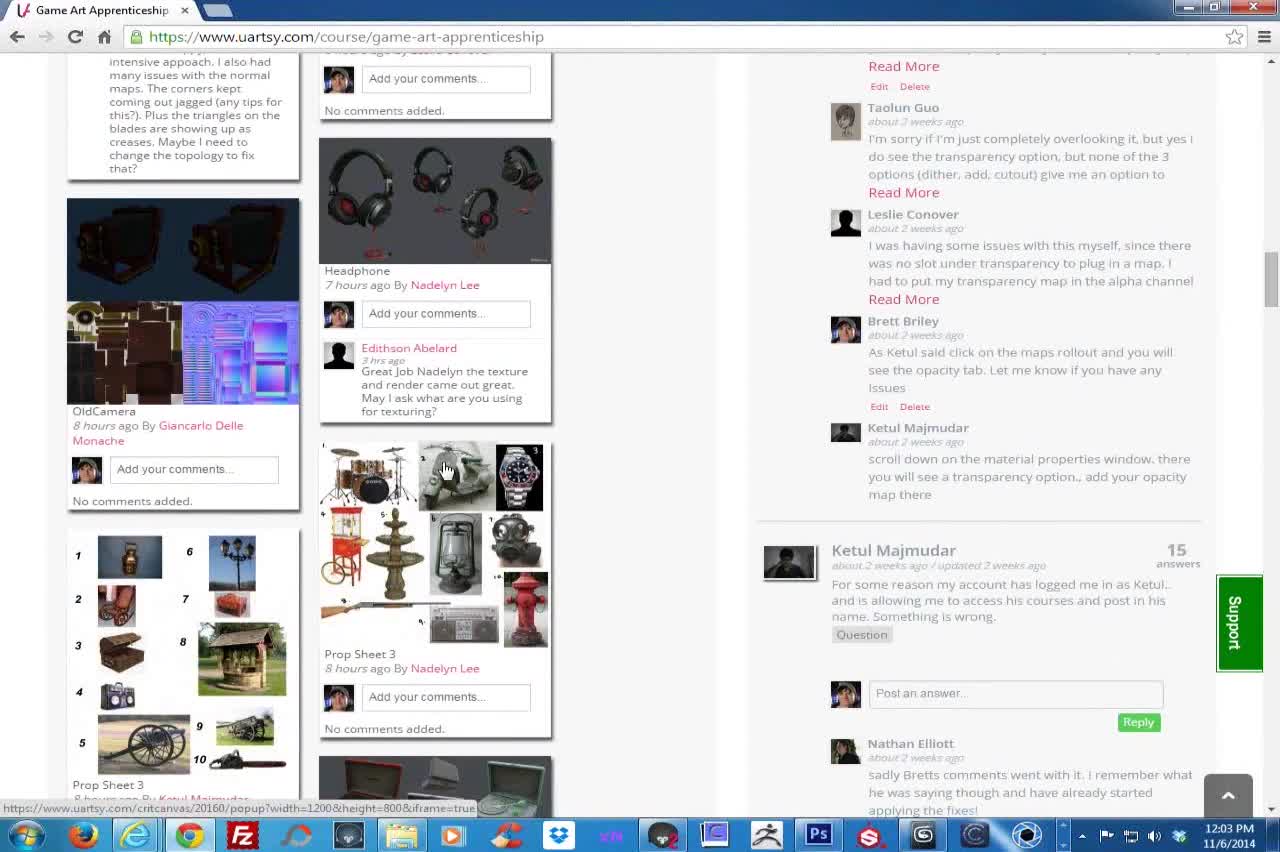Open Nadelyn Lee's Prop Sheet 3 image
This screenshot has height=852, width=1280.
(x=435, y=545)
